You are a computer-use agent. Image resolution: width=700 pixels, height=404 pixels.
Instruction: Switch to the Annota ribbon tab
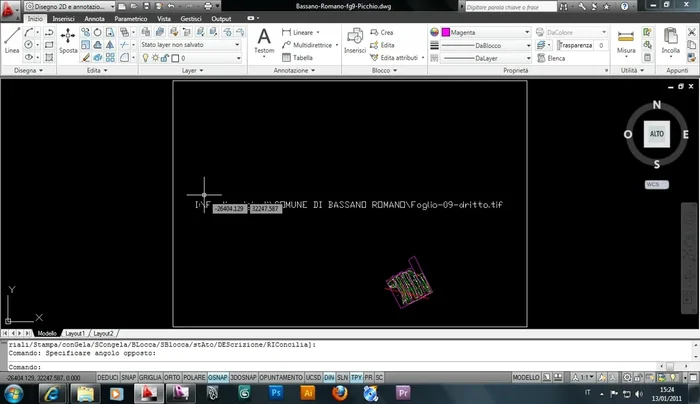[x=95, y=19]
